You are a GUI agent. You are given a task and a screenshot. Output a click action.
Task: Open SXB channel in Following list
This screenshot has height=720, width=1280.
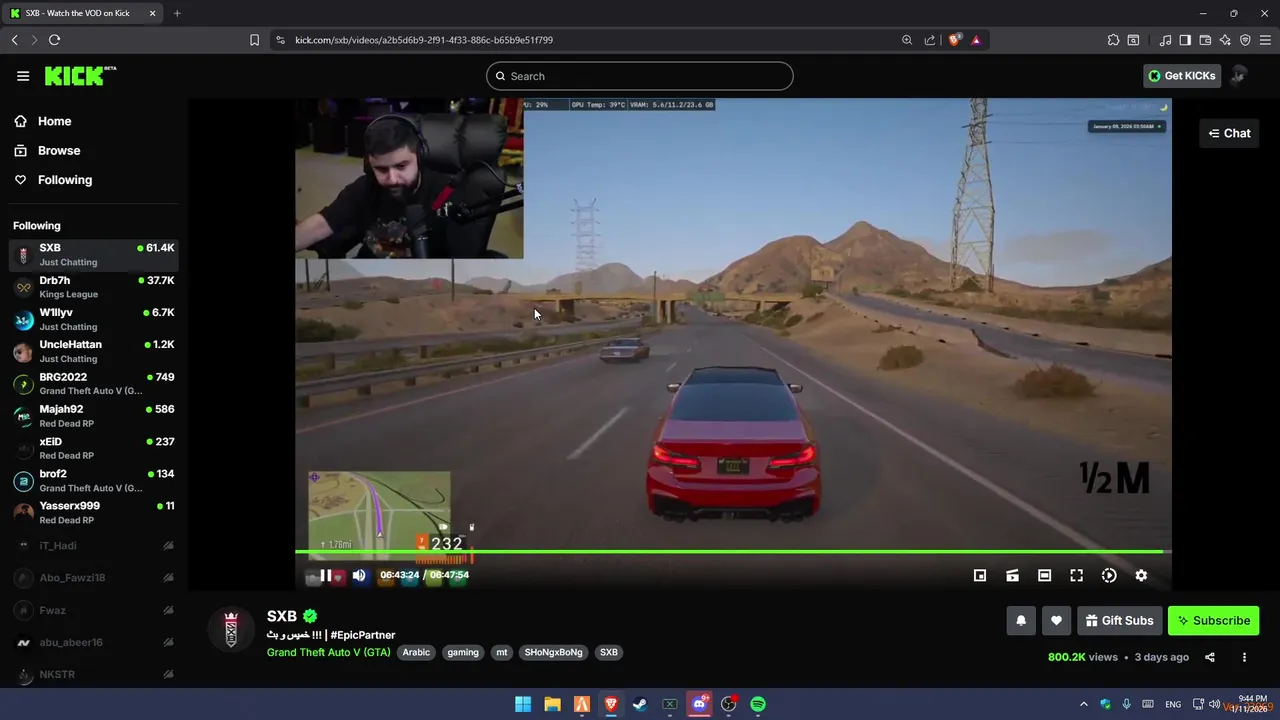tap(94, 255)
